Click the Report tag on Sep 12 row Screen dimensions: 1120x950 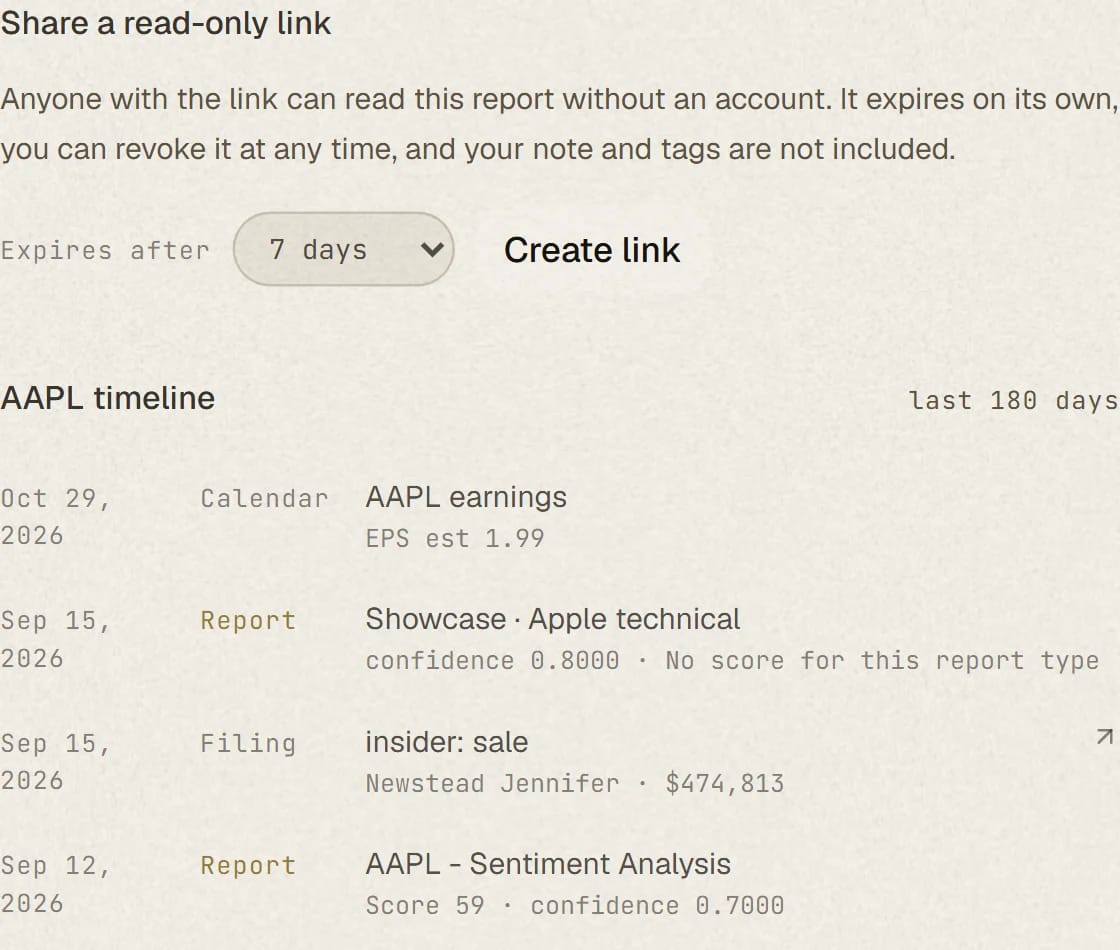pos(248,866)
